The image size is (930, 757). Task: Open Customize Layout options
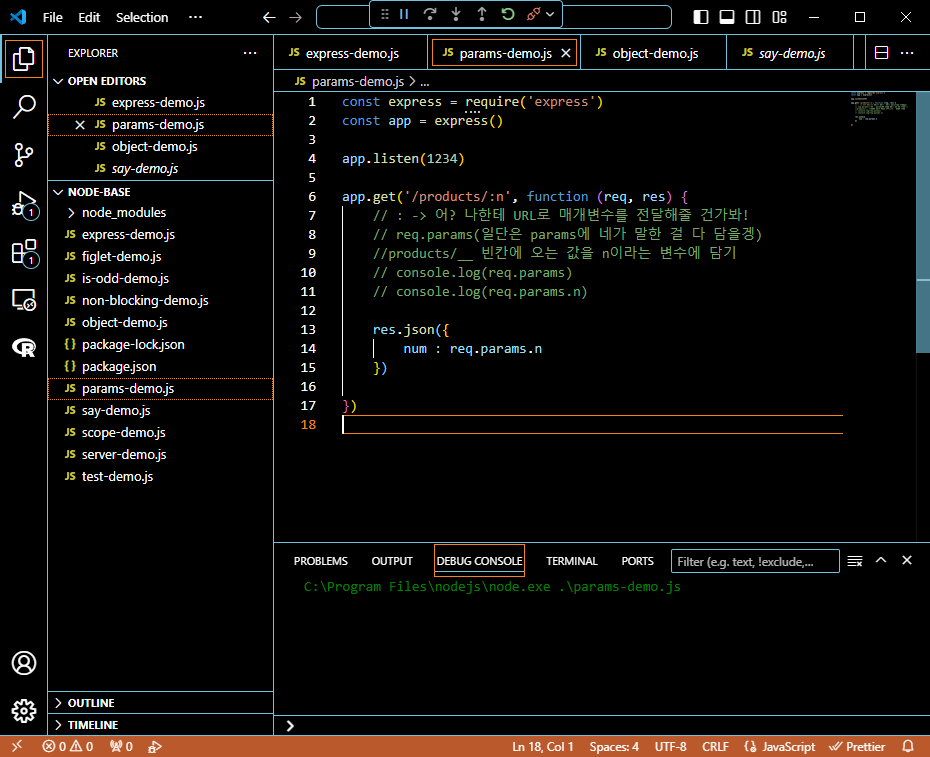[779, 17]
